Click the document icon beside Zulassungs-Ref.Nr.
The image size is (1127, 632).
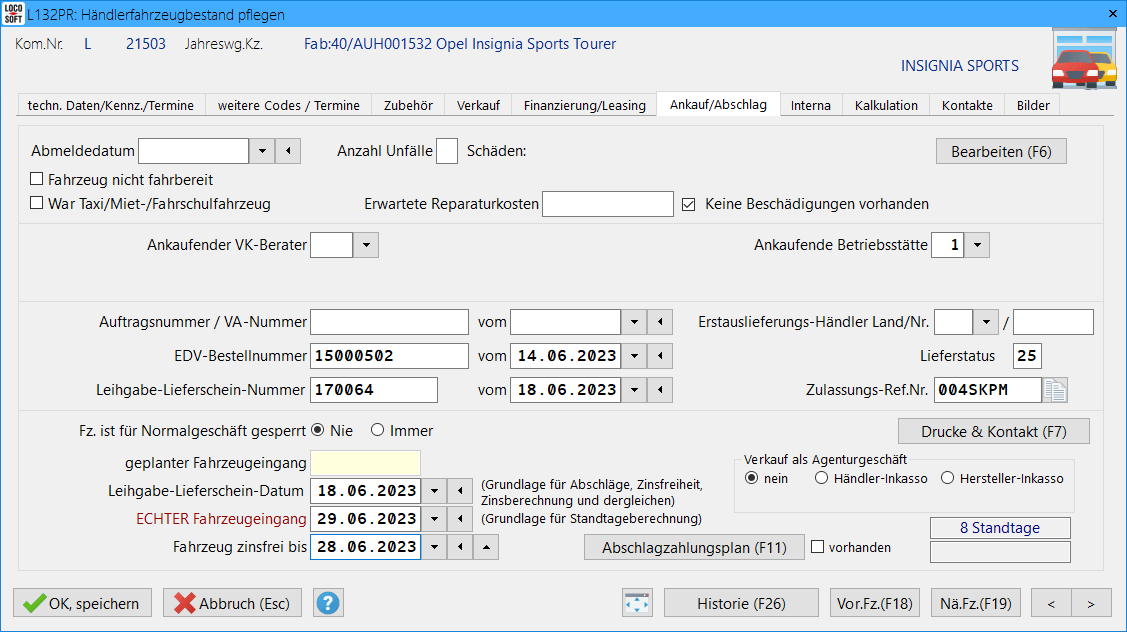tap(1056, 390)
